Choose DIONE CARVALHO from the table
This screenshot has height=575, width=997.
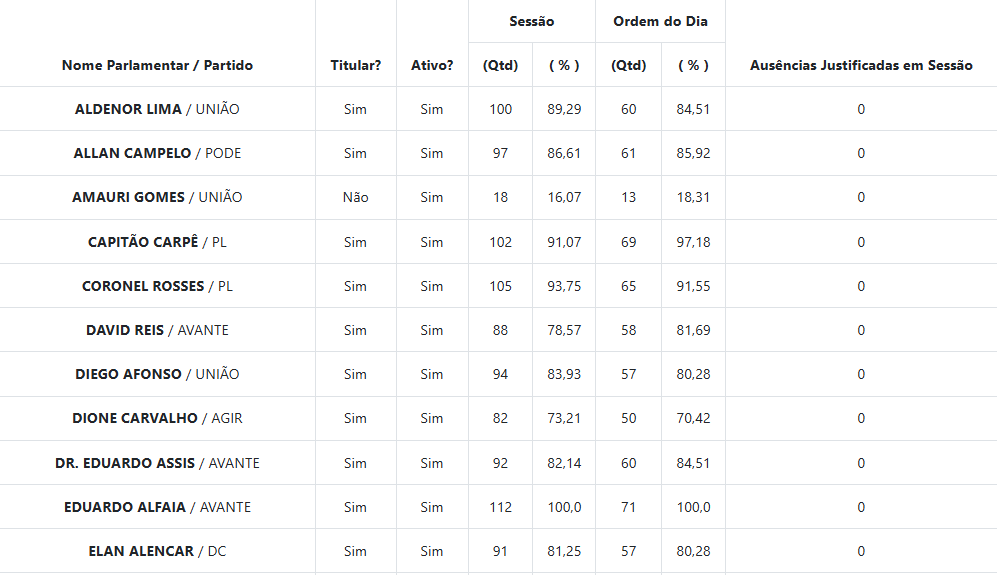[x=135, y=418]
